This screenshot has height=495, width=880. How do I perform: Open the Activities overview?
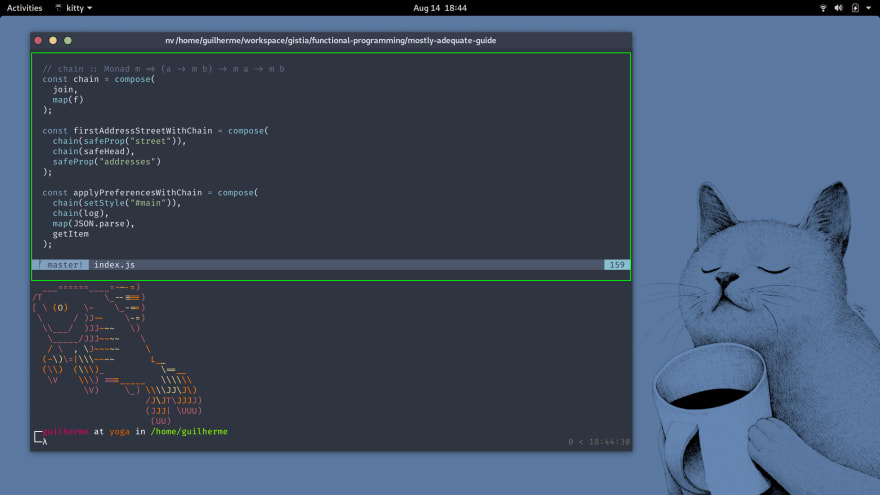pyautogui.click(x=24, y=8)
